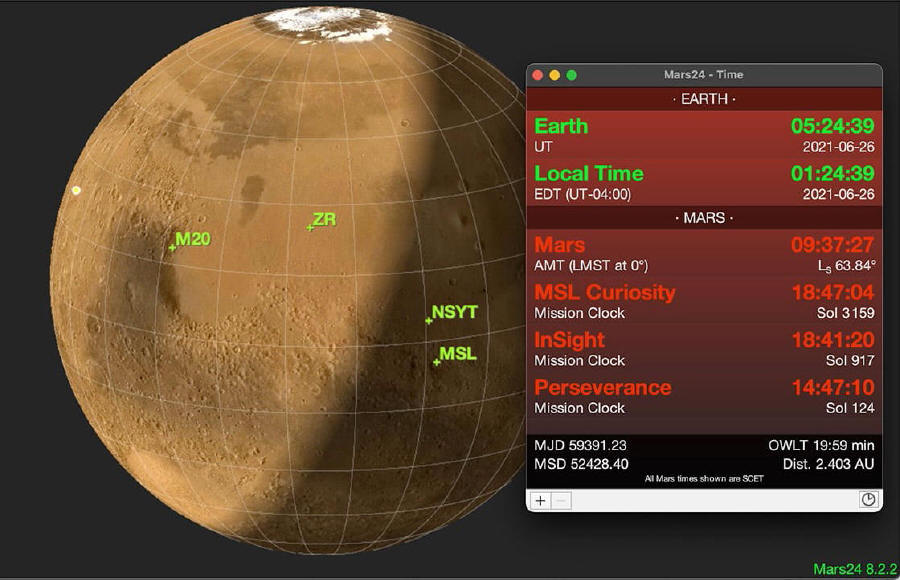Close the Mars24 Time window
This screenshot has width=900, height=580.
tap(538, 75)
